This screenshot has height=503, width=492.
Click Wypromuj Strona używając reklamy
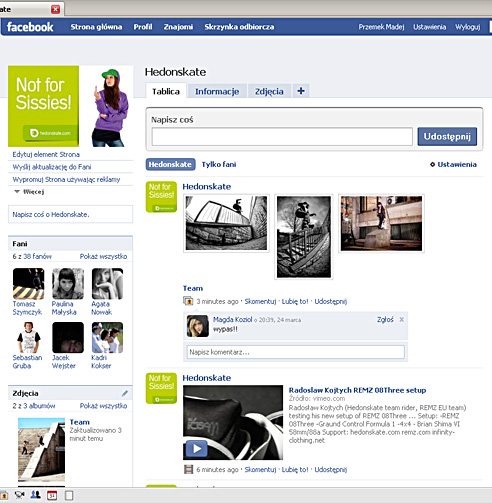[66, 179]
